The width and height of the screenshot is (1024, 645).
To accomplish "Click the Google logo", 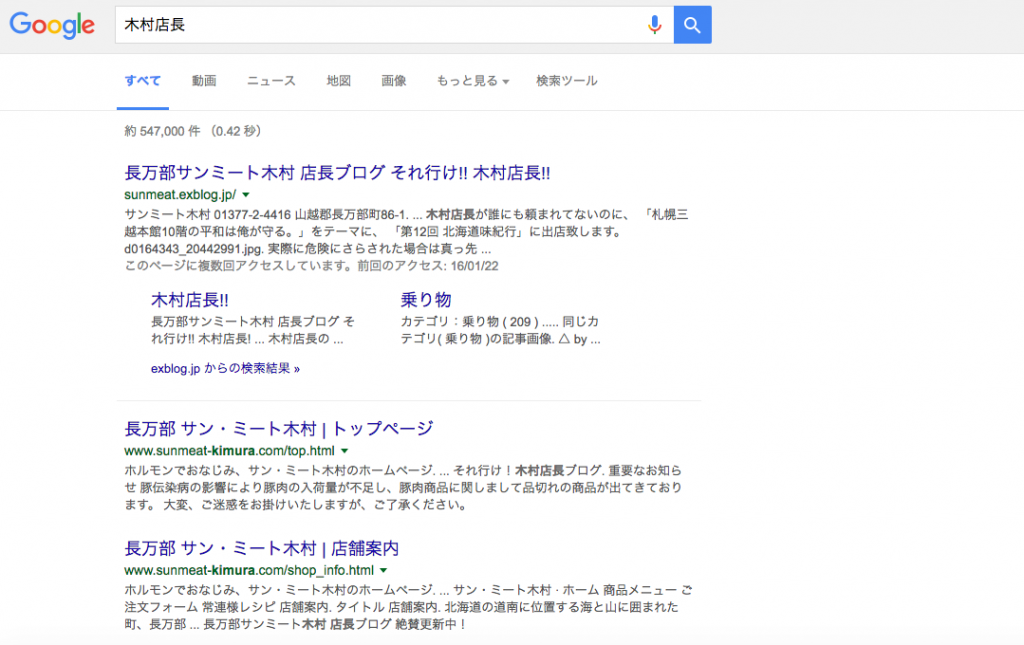I will [x=52, y=25].
